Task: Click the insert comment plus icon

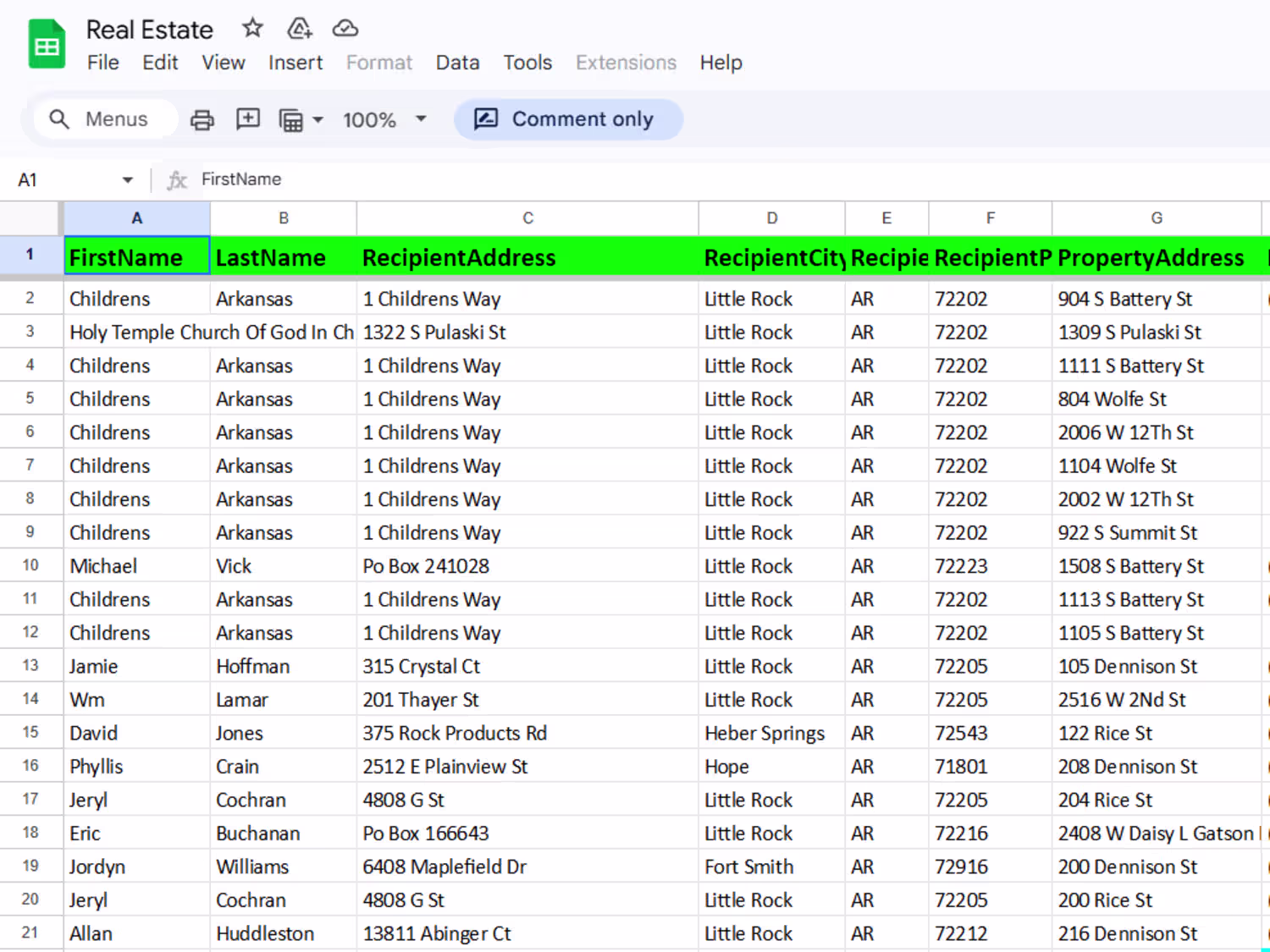Action: (247, 119)
